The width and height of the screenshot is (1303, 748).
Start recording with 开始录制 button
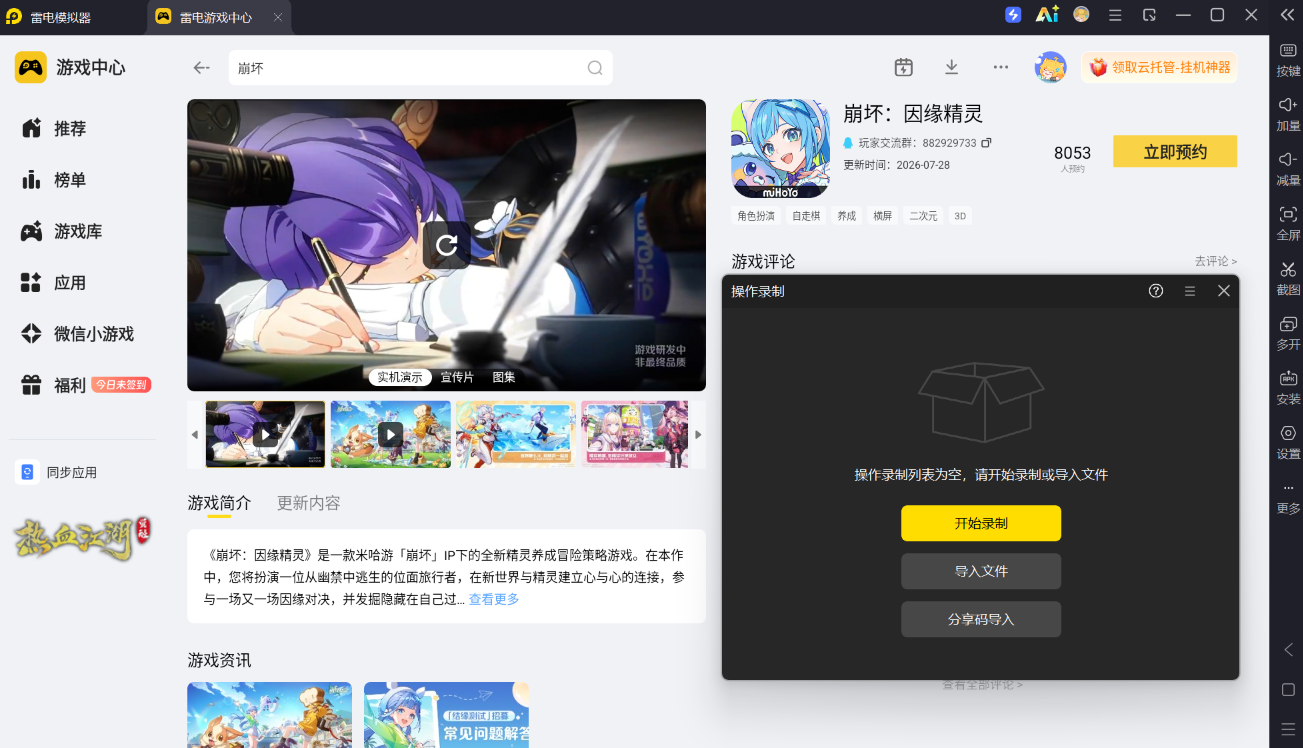click(981, 523)
